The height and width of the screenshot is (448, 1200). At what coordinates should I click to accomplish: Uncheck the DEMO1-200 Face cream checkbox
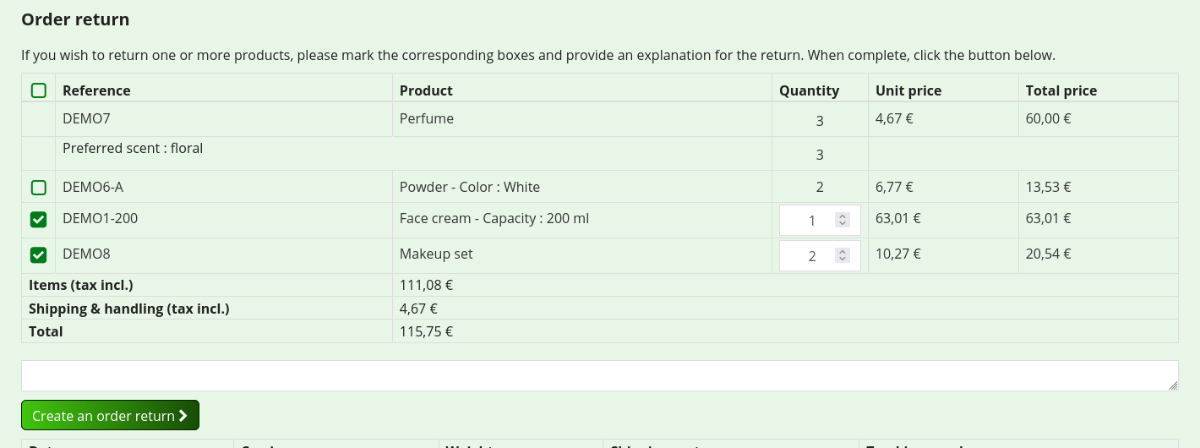tap(38, 219)
